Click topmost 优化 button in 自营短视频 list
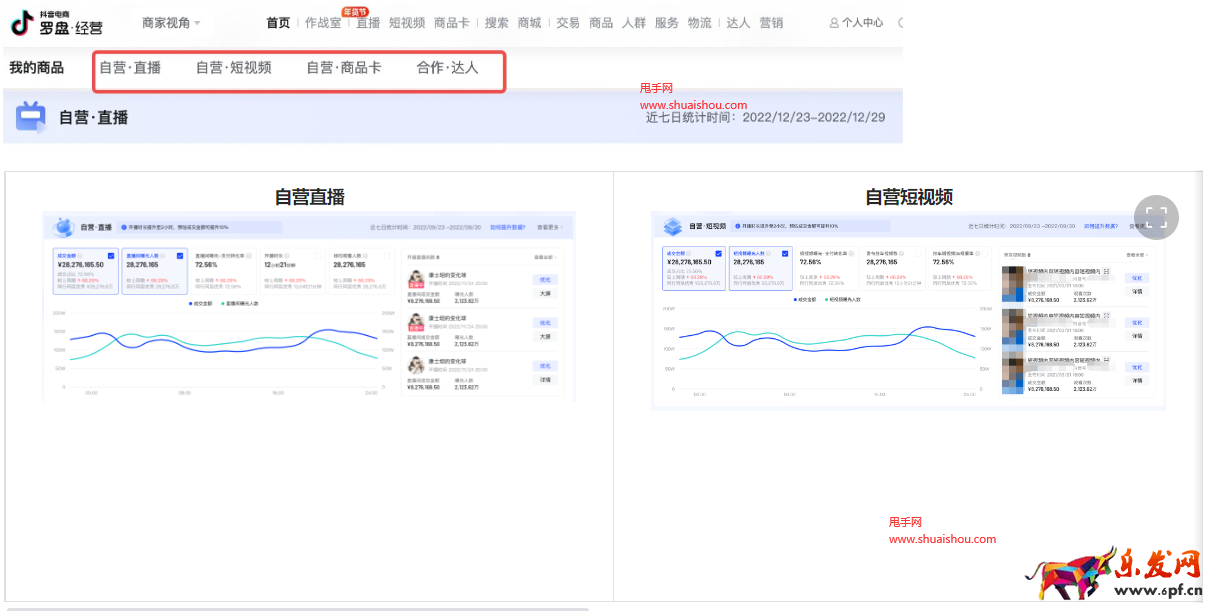 pyautogui.click(x=1137, y=278)
